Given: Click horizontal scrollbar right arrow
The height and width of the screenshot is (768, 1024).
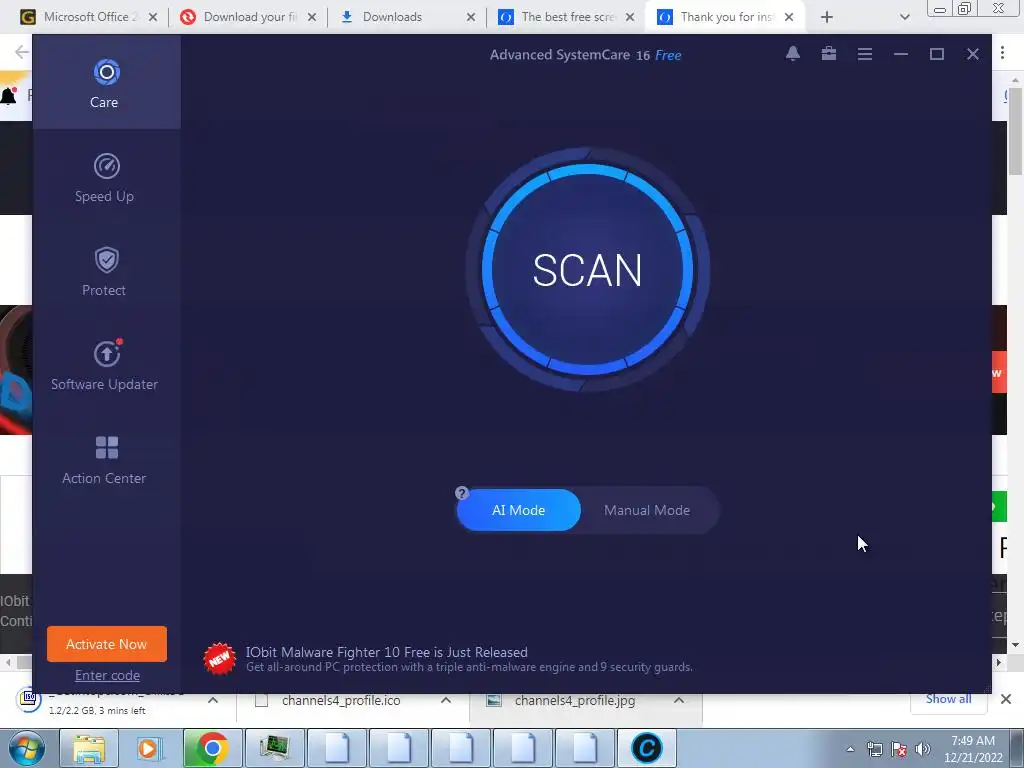Looking at the screenshot, I should point(999,662).
